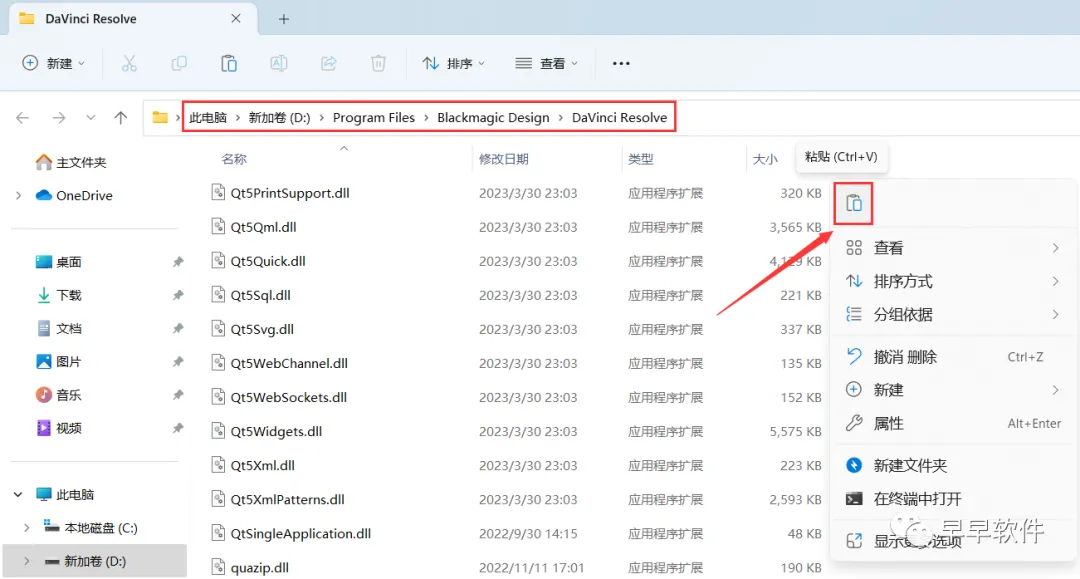Sort by 名称 column header
1080x579 pixels.
(x=233, y=159)
